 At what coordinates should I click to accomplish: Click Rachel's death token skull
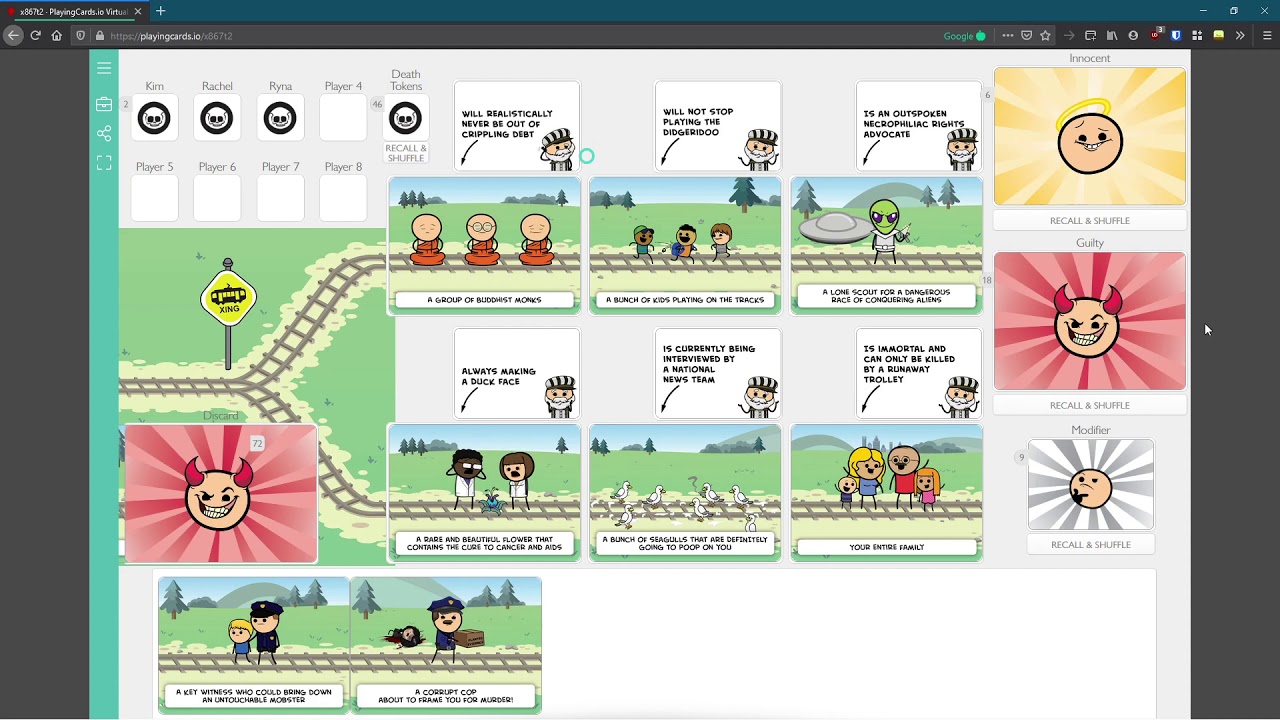[217, 119]
